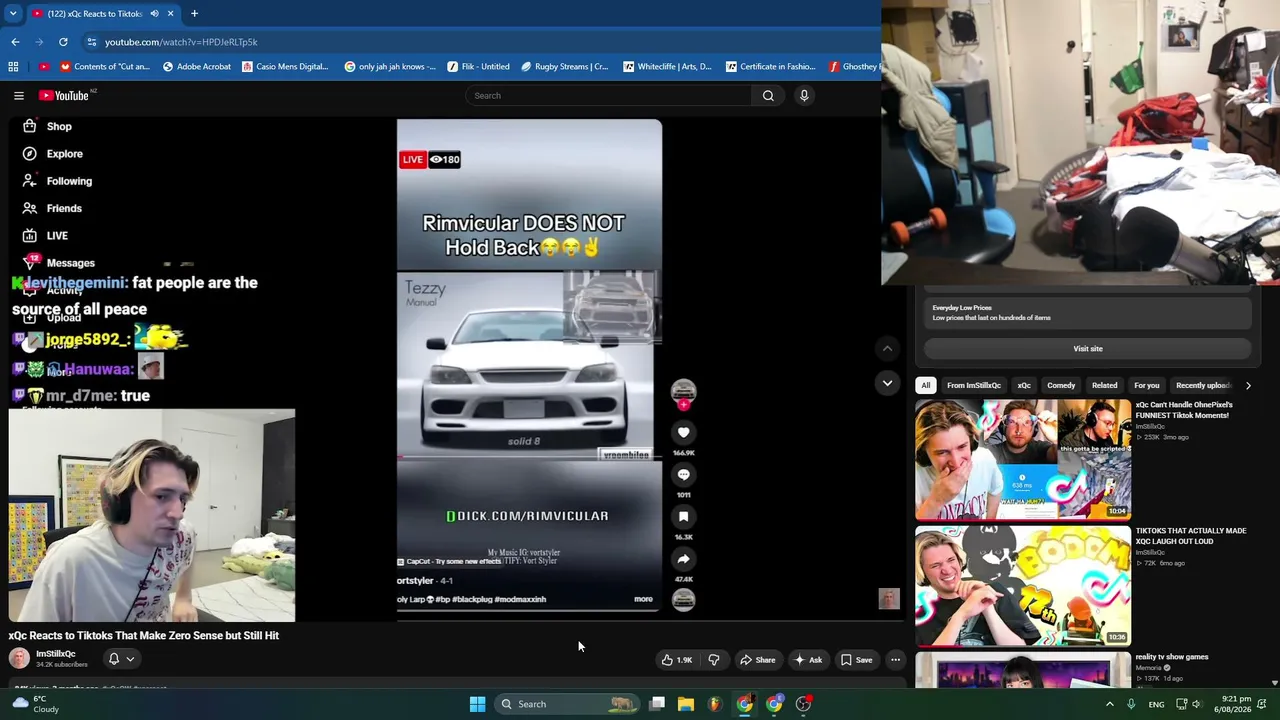Image resolution: width=1280 pixels, height=720 pixels.
Task: Select the 'xQc' filter chip
Action: (1024, 385)
